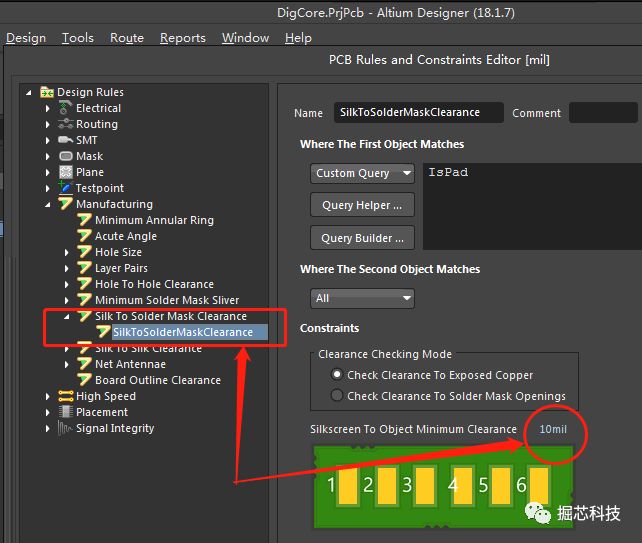The width and height of the screenshot is (642, 543).
Task: Click the SilkToSolderMaskClearance rule icon
Action: pos(104,332)
